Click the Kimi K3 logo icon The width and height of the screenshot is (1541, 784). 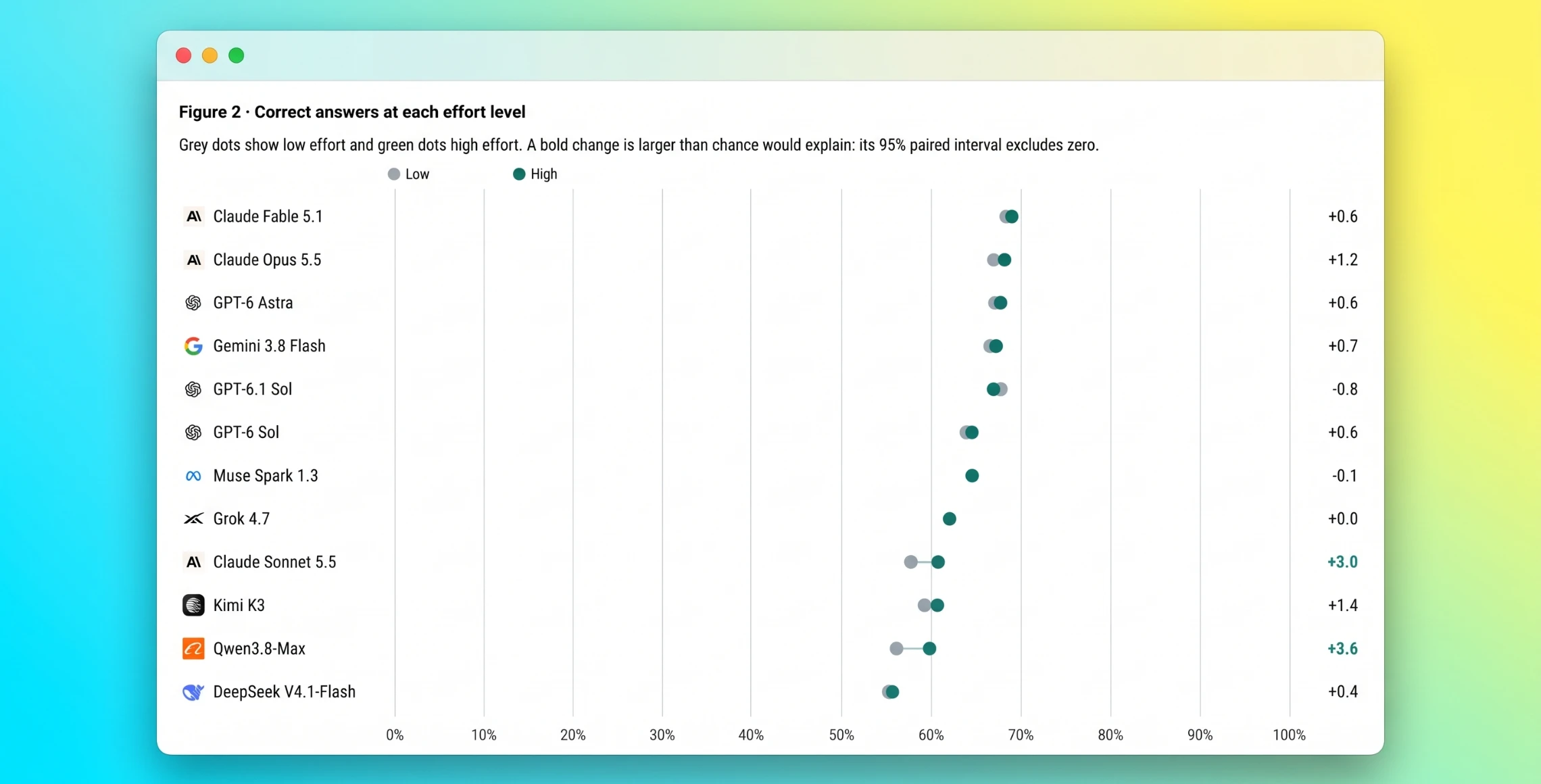(193, 606)
